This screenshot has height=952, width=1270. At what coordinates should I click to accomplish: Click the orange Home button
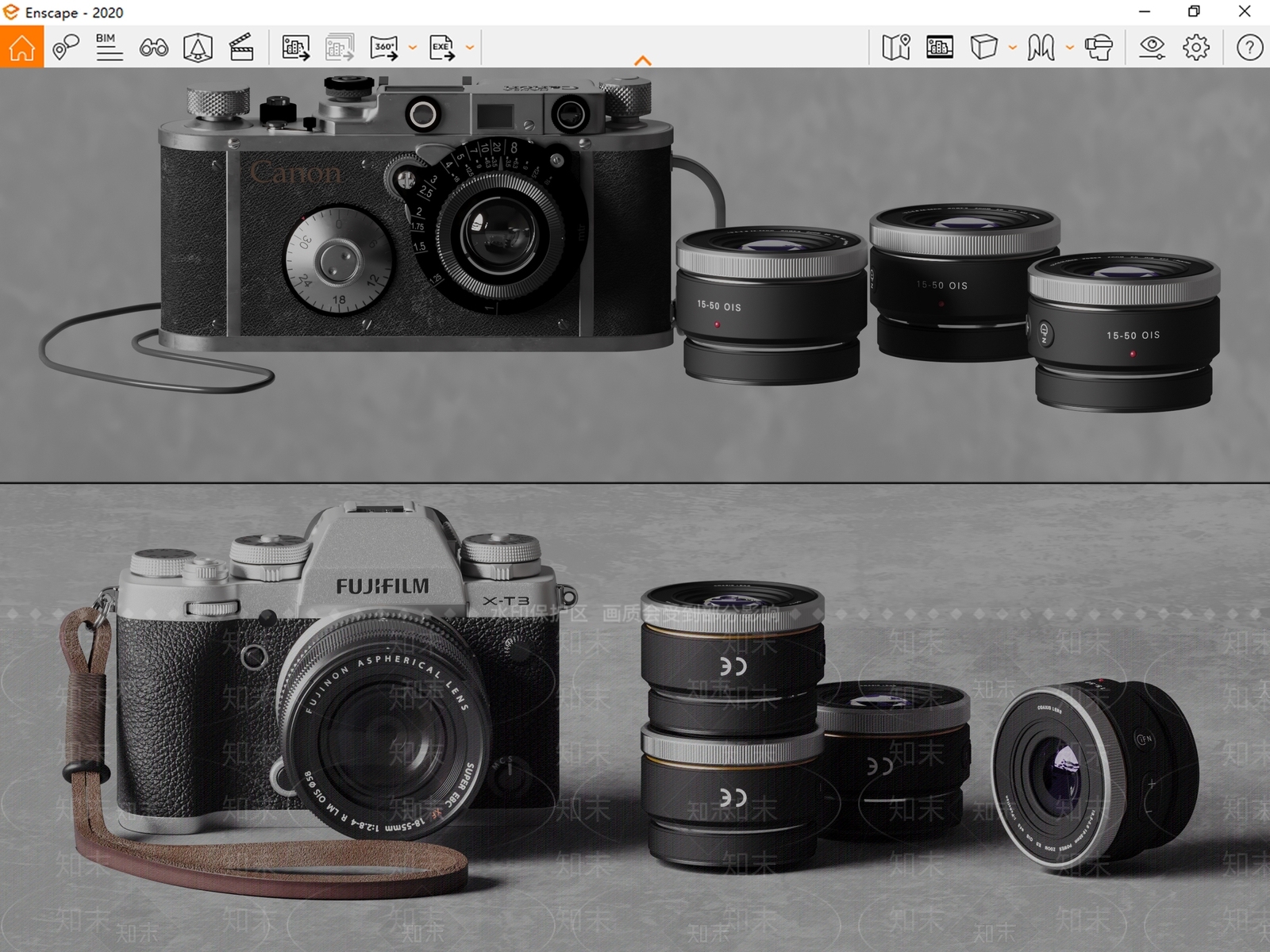21,47
